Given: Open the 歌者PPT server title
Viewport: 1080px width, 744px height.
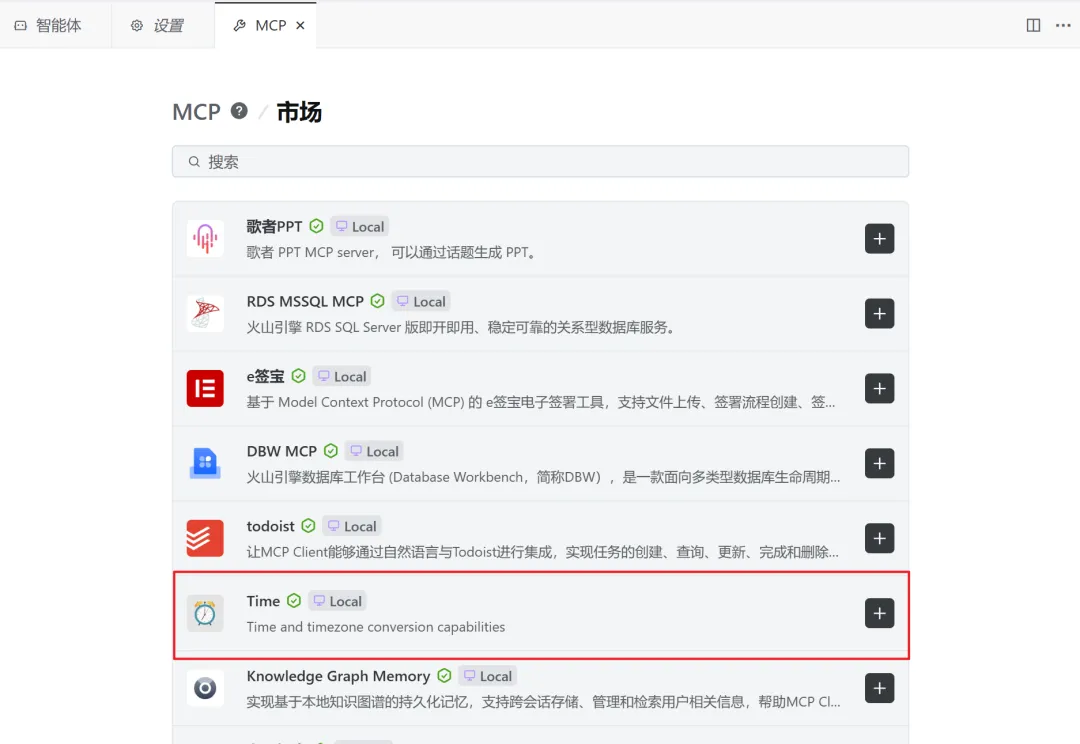Looking at the screenshot, I should [x=274, y=227].
